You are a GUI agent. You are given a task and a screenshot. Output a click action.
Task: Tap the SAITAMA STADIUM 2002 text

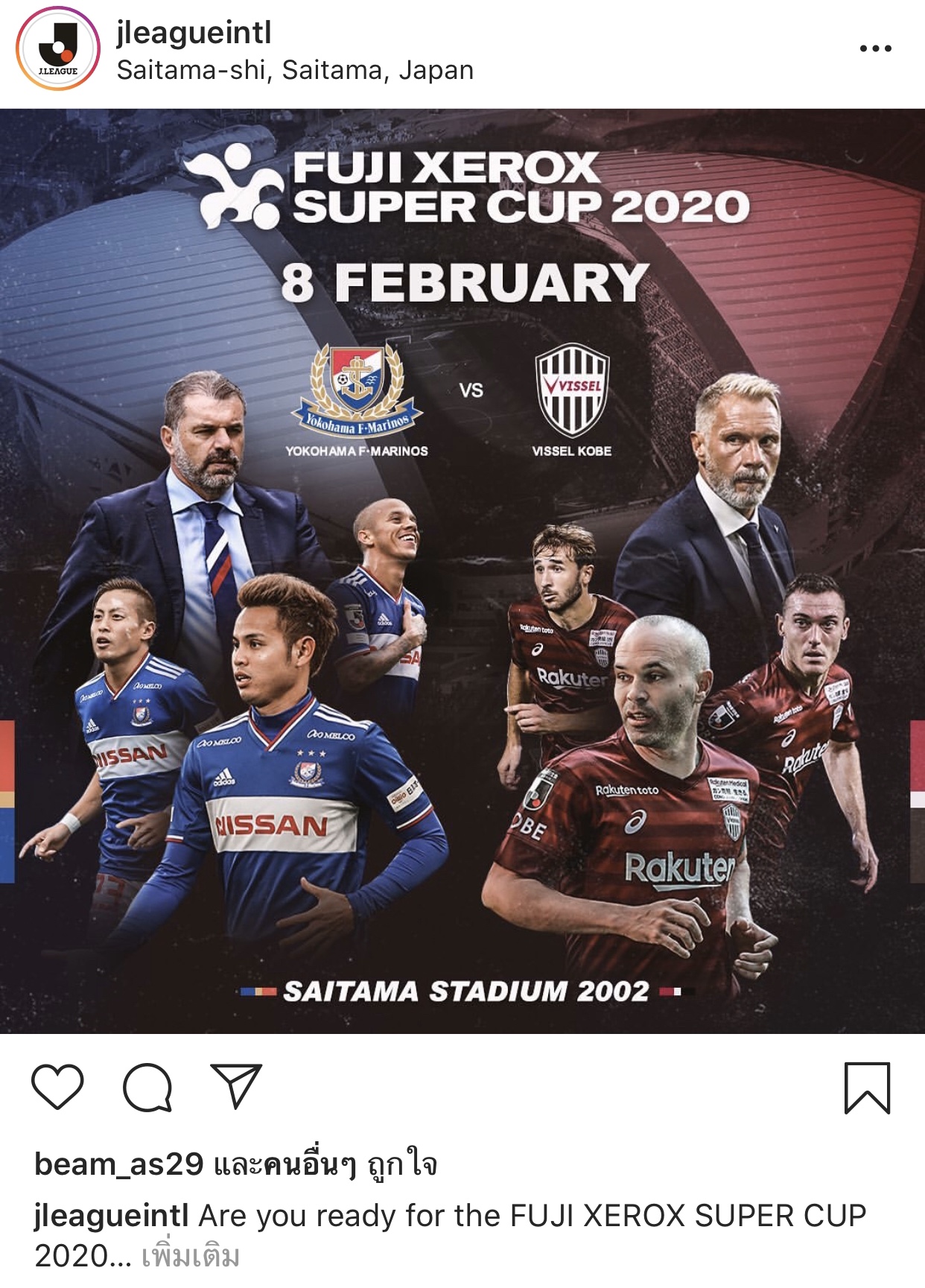pyautogui.click(x=466, y=992)
